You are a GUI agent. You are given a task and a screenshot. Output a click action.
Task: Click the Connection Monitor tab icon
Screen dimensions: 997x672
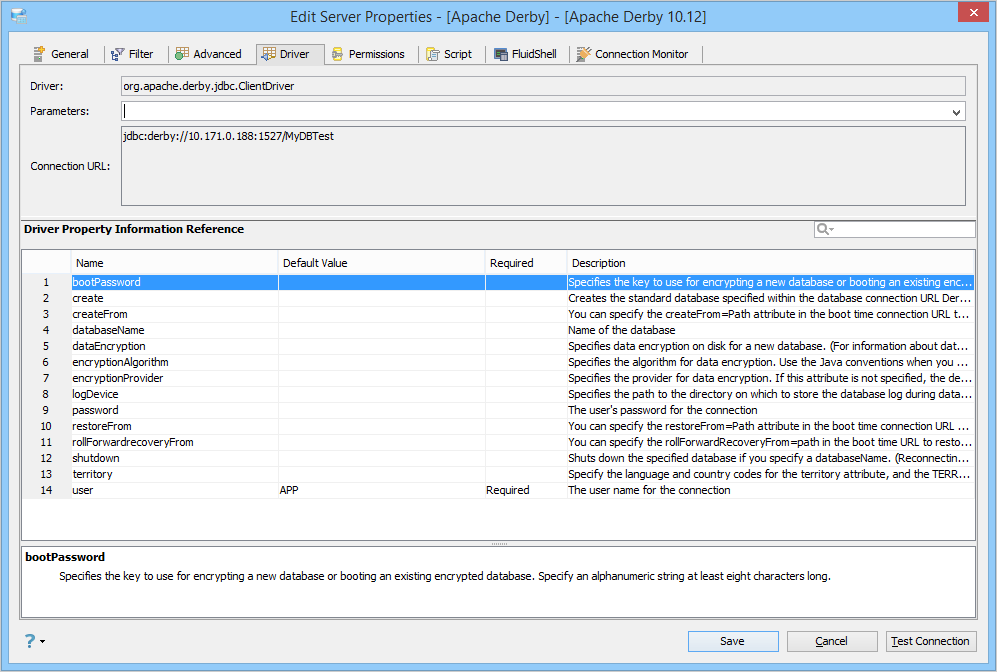(584, 54)
